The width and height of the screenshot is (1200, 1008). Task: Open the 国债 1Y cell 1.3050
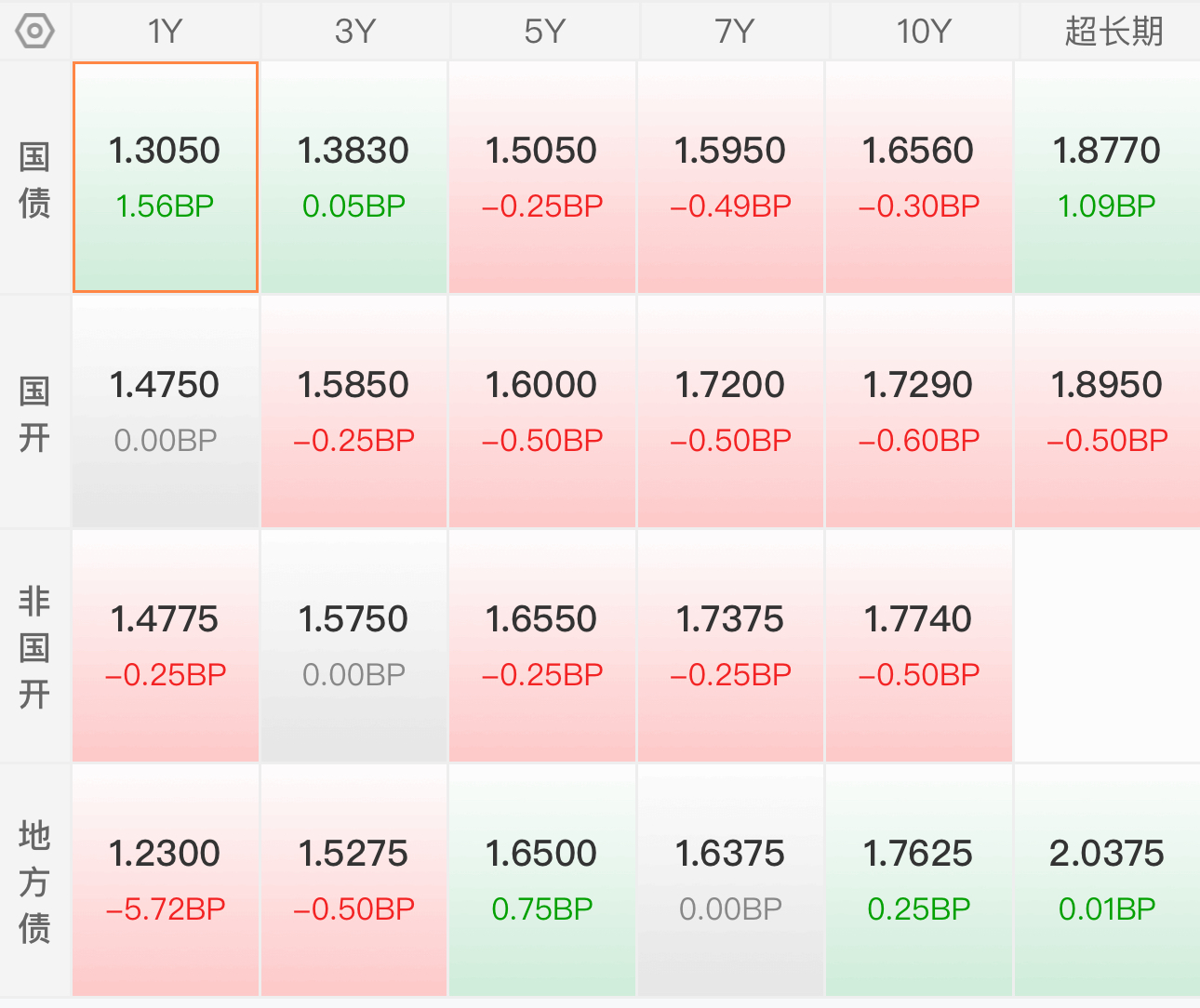pyautogui.click(x=166, y=178)
